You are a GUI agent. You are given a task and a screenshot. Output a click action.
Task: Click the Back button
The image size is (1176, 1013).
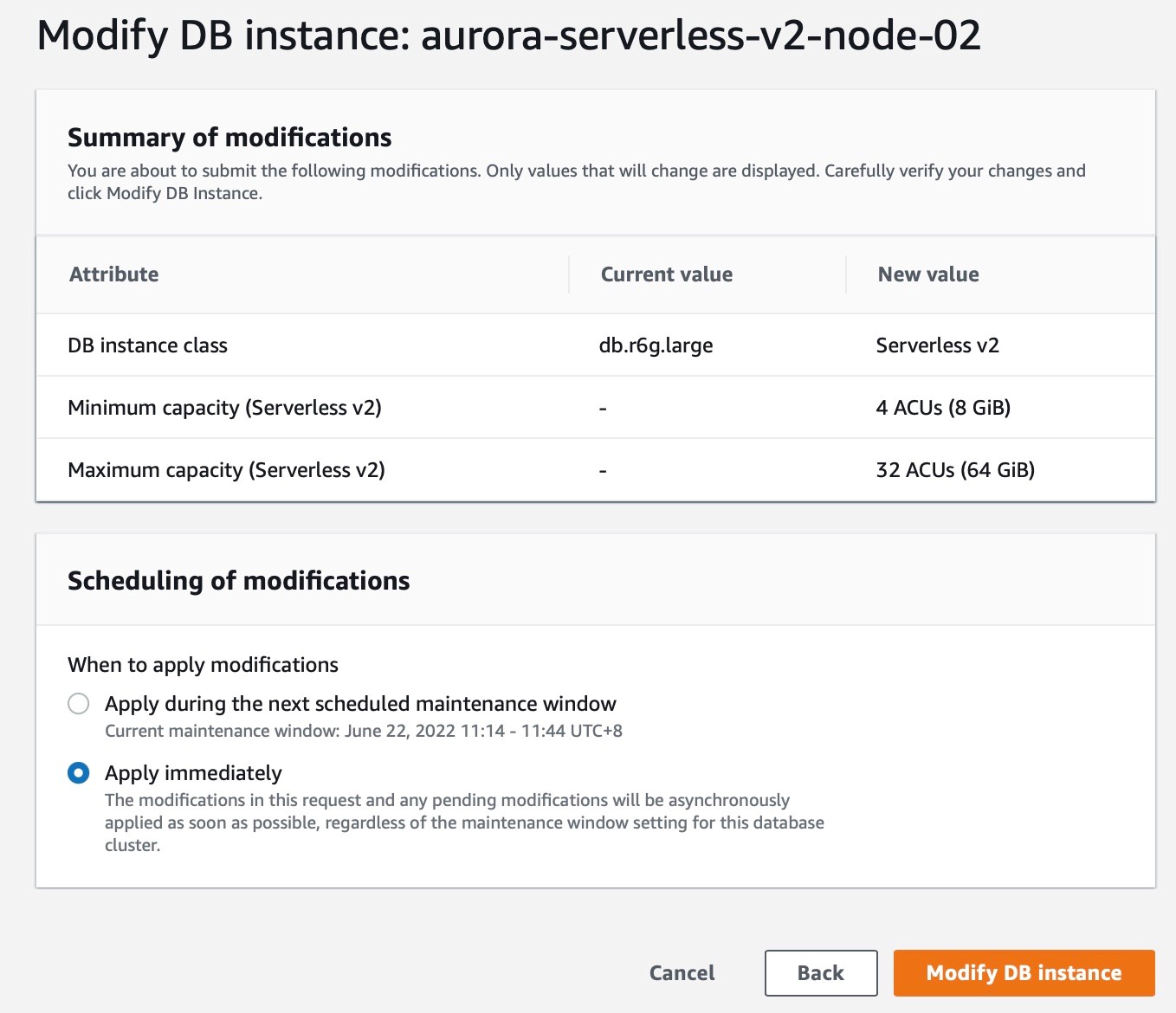point(820,972)
